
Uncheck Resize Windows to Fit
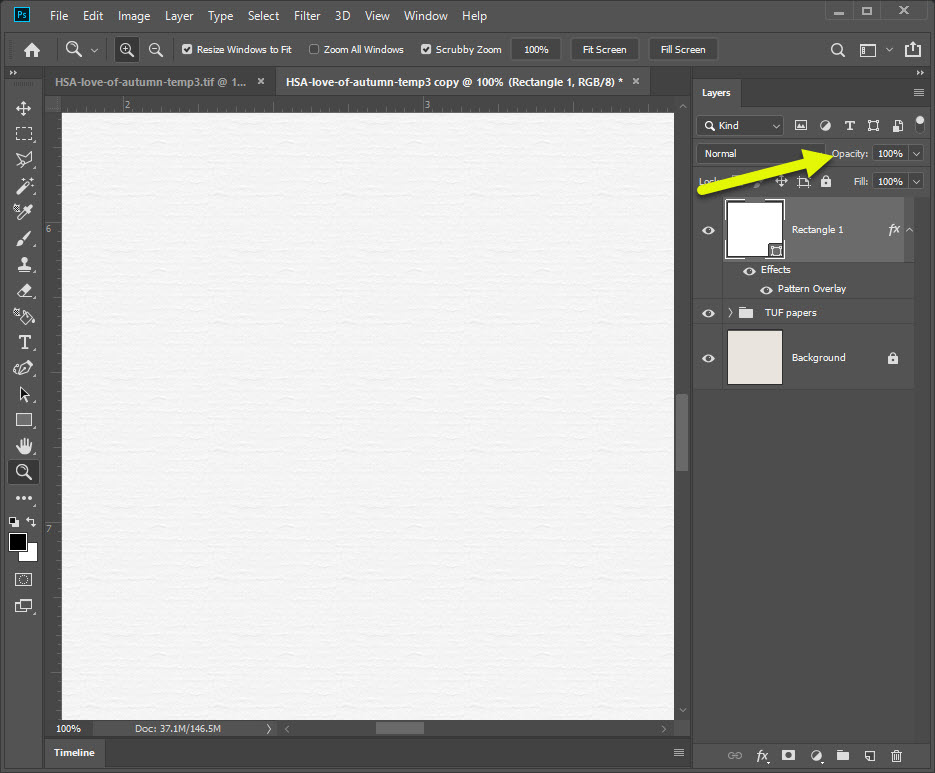187,50
